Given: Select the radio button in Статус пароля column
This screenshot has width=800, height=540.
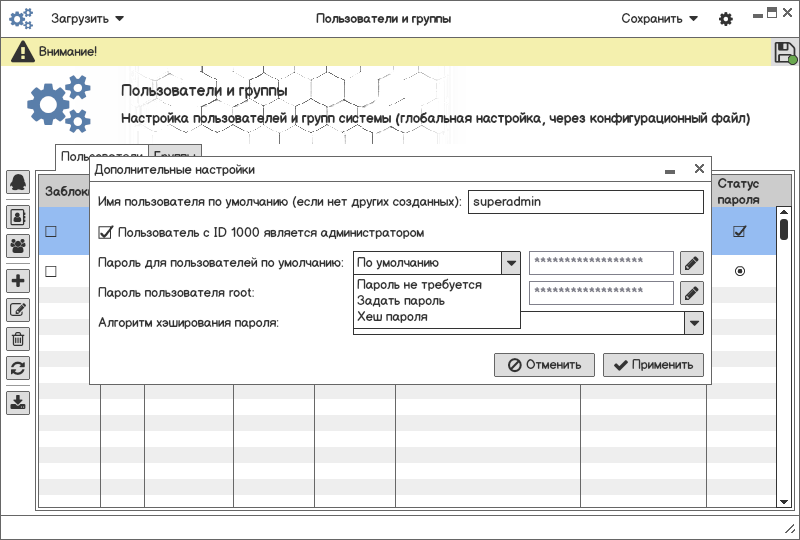Looking at the screenshot, I should 740,271.
